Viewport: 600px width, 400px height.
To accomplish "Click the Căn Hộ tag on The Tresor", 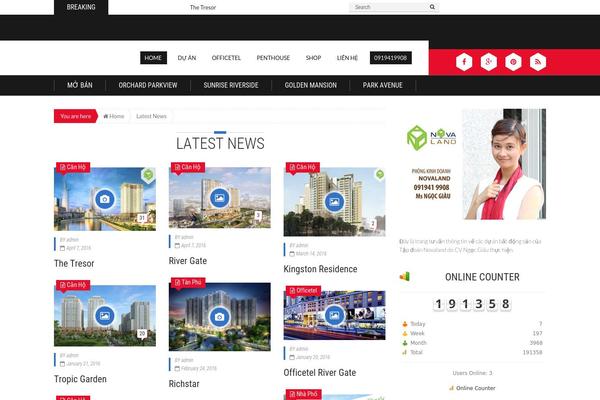I will pos(73,167).
